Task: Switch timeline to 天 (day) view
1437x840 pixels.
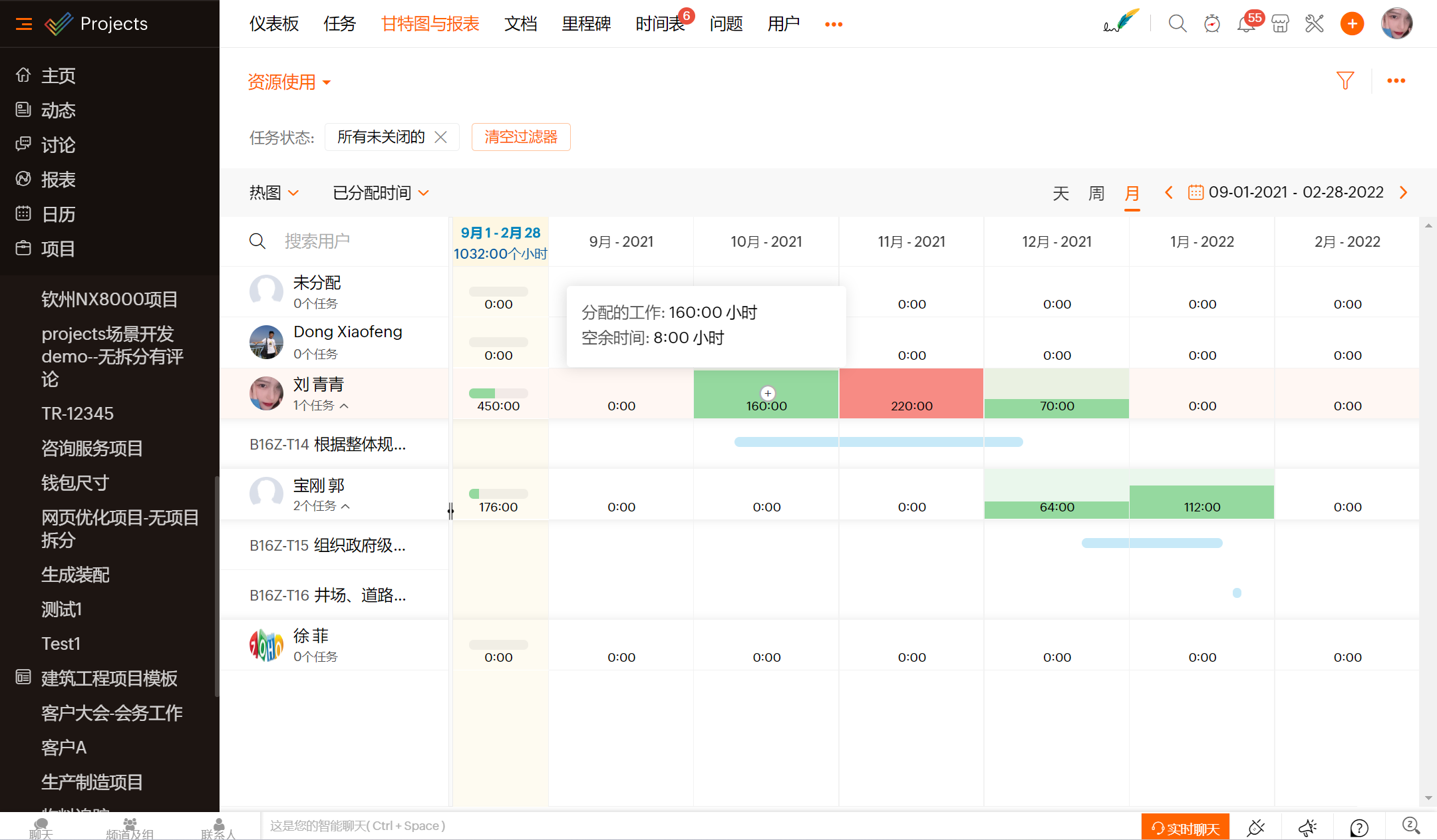Action: 1060,193
